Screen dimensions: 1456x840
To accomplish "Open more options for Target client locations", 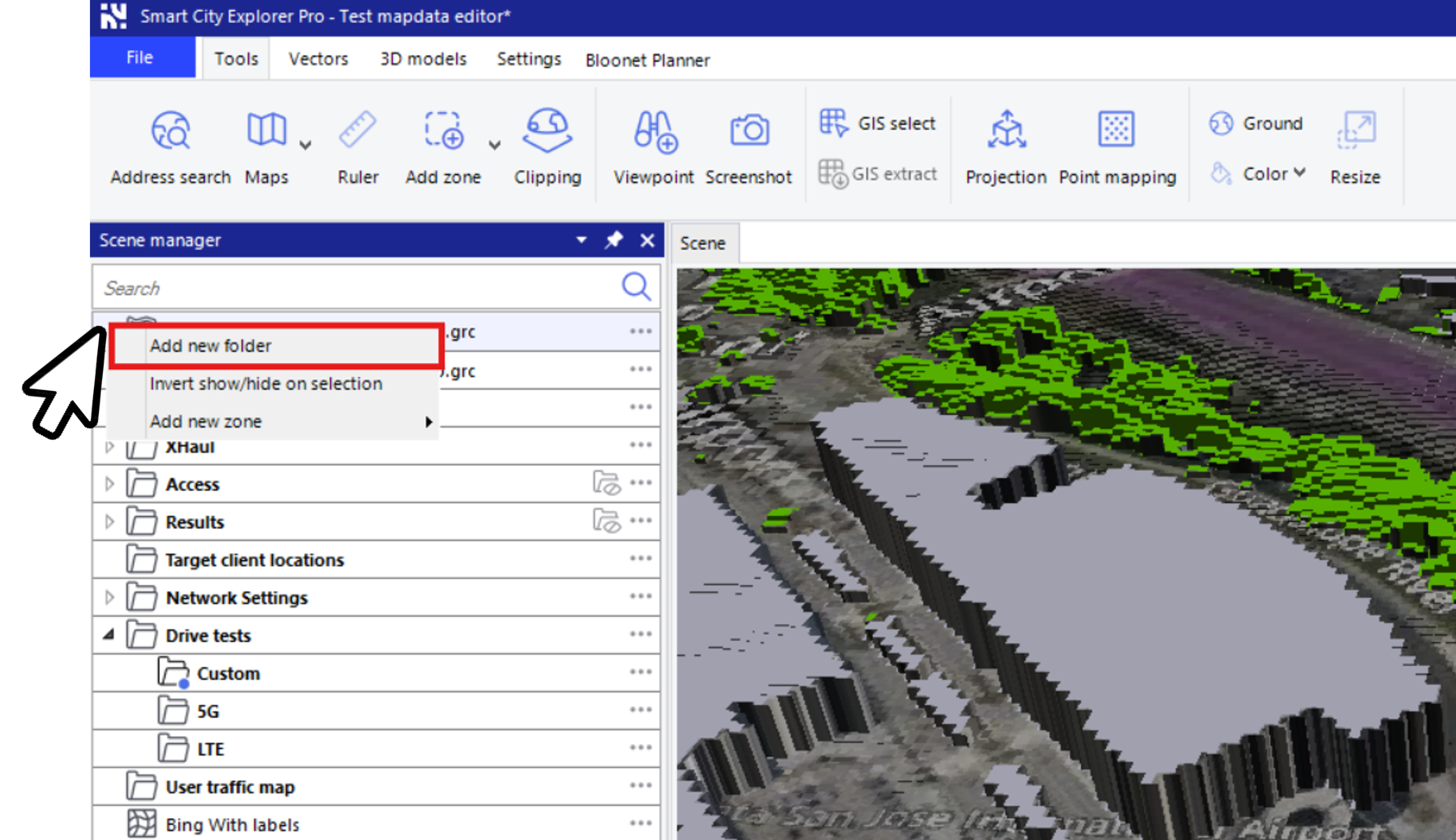I will (641, 558).
